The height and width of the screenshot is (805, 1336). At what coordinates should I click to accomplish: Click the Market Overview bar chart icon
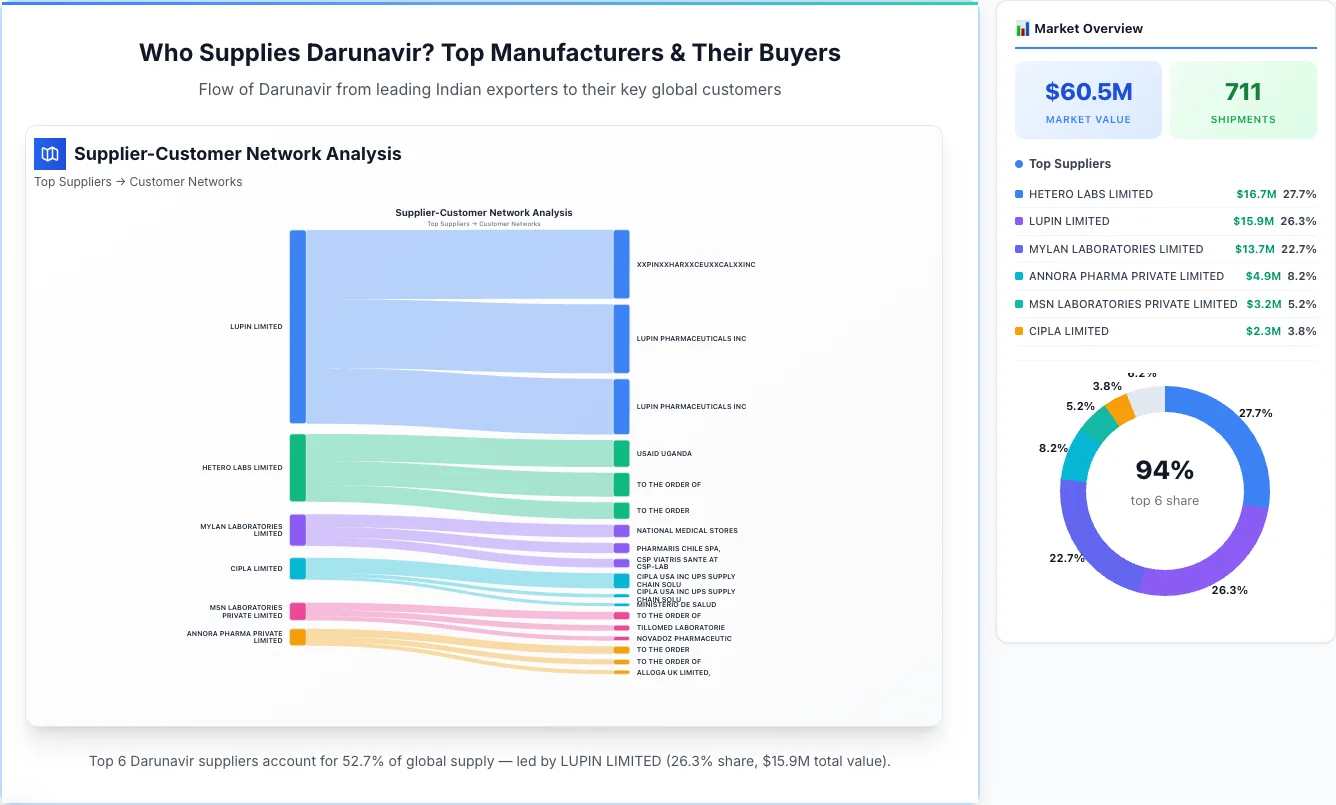click(x=1022, y=28)
